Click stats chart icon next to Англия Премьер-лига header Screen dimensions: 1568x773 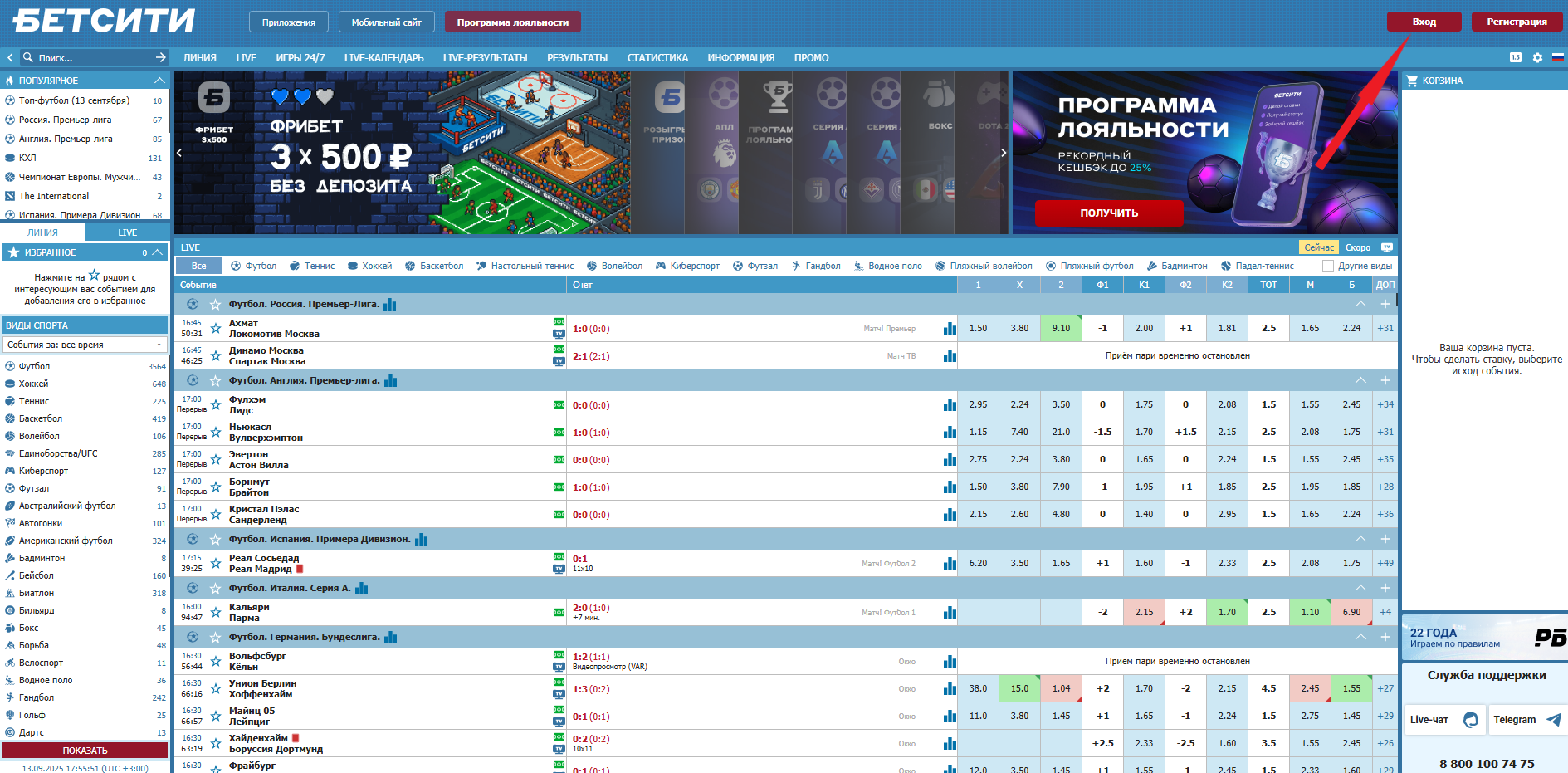[391, 381]
